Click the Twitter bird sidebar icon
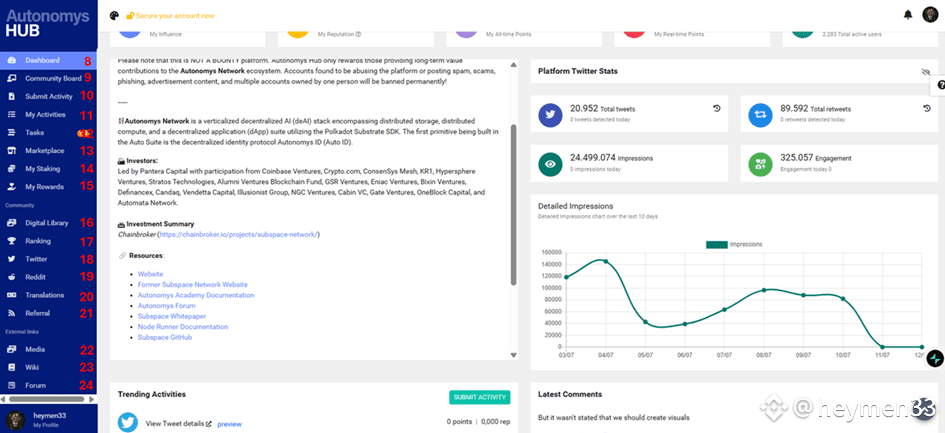This screenshot has height=433, width=945. click(x=11, y=259)
